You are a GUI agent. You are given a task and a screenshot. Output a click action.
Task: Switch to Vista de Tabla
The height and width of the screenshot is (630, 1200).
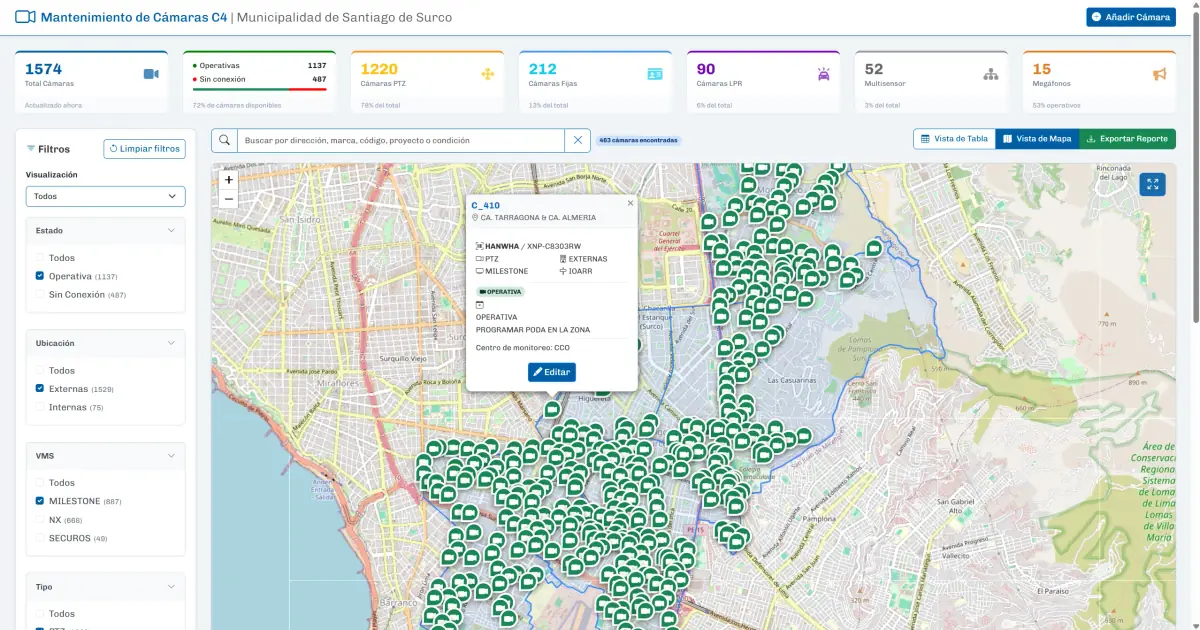pyautogui.click(x=954, y=139)
